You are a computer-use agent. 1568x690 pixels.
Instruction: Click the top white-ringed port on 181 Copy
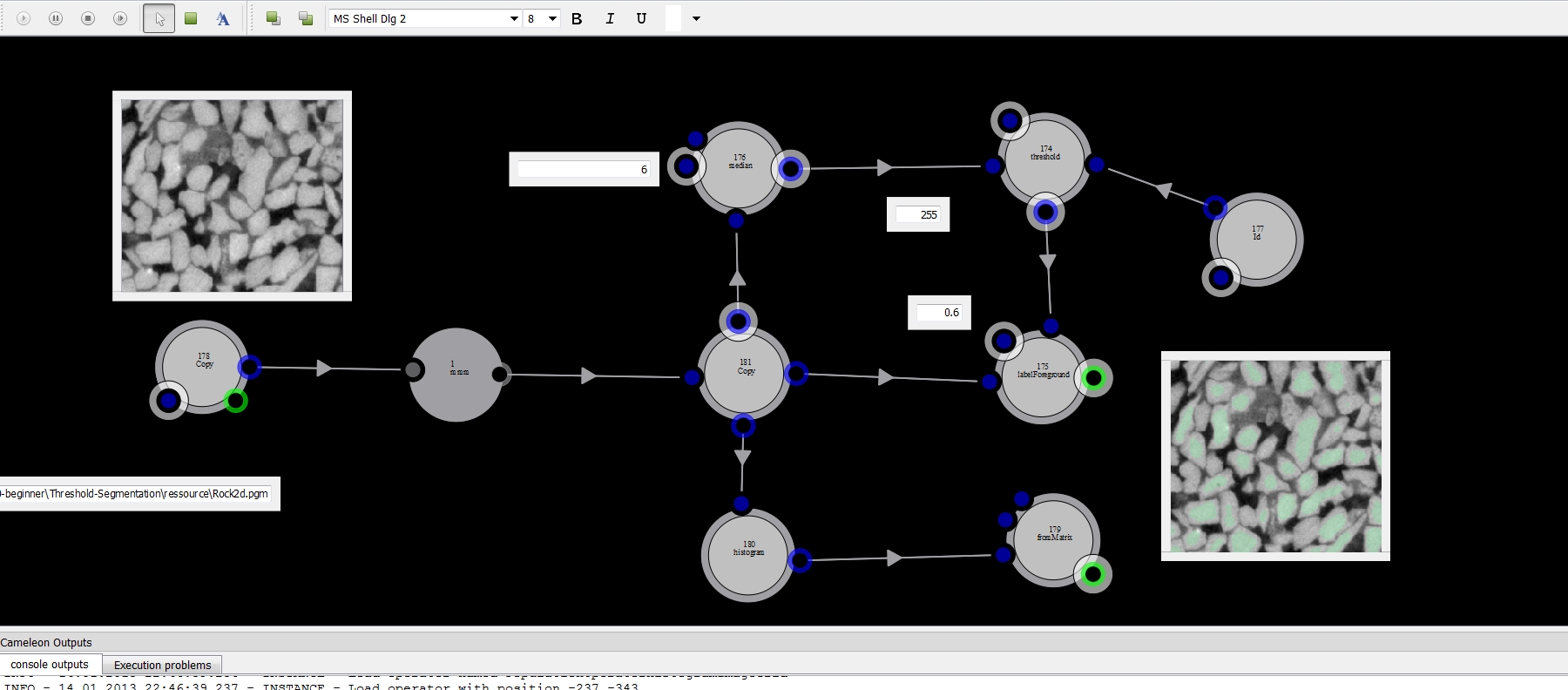pyautogui.click(x=738, y=321)
